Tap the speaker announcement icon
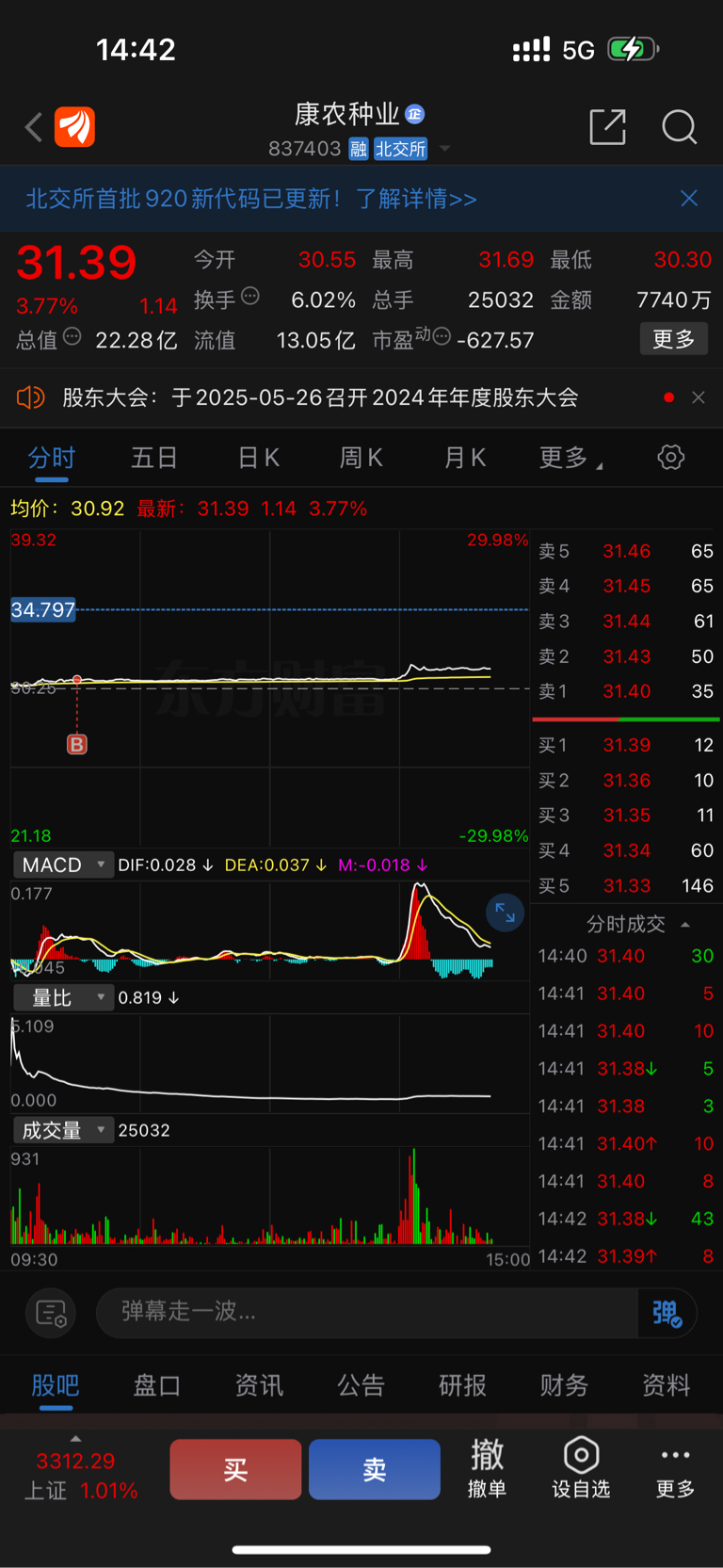723x1568 pixels. (x=31, y=397)
